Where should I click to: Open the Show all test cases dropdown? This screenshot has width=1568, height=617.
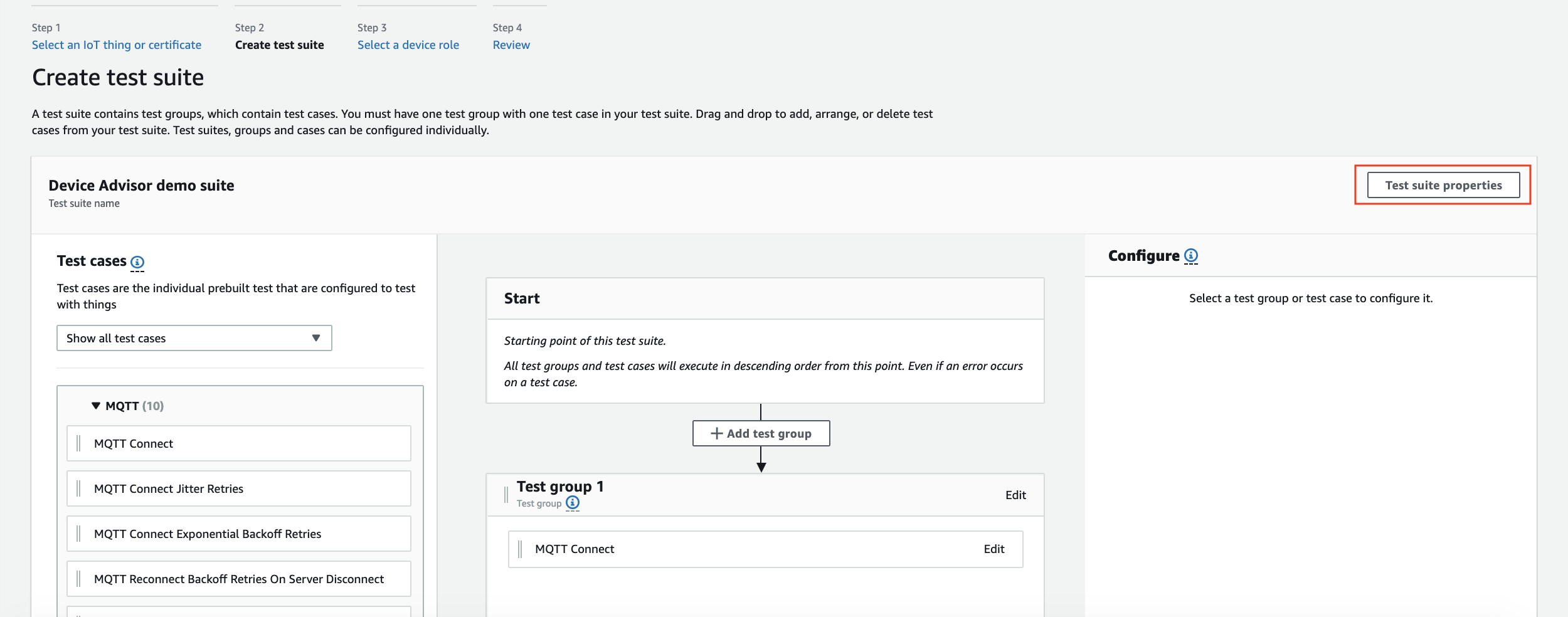coord(194,339)
